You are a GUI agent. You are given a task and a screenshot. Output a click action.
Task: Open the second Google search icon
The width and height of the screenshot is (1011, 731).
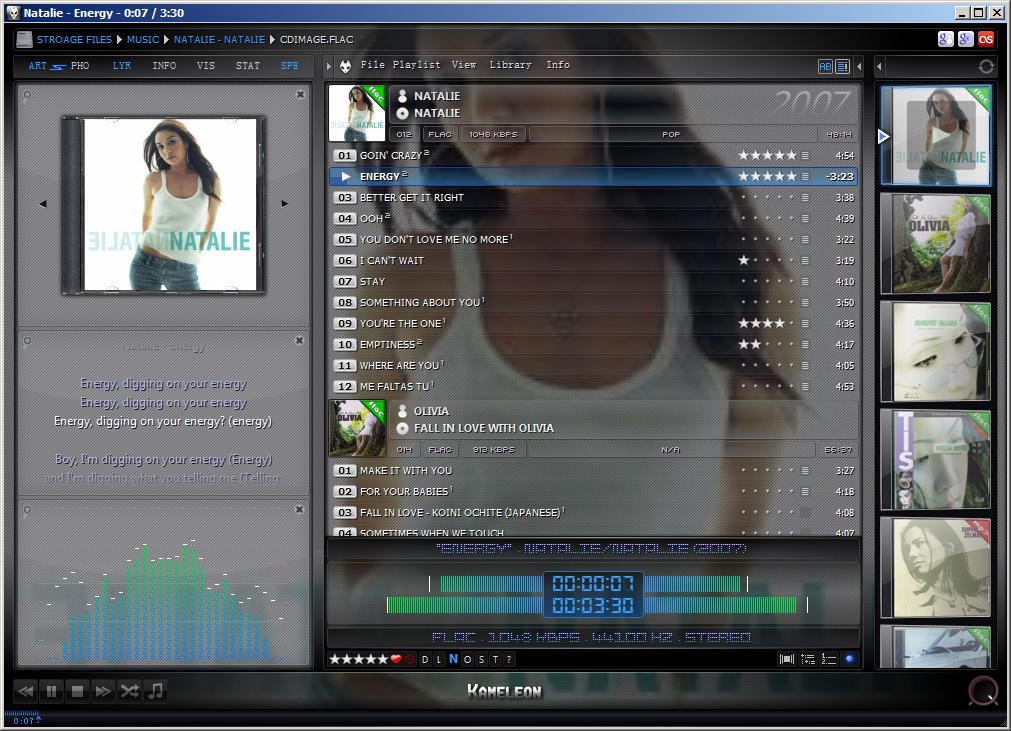coord(965,39)
